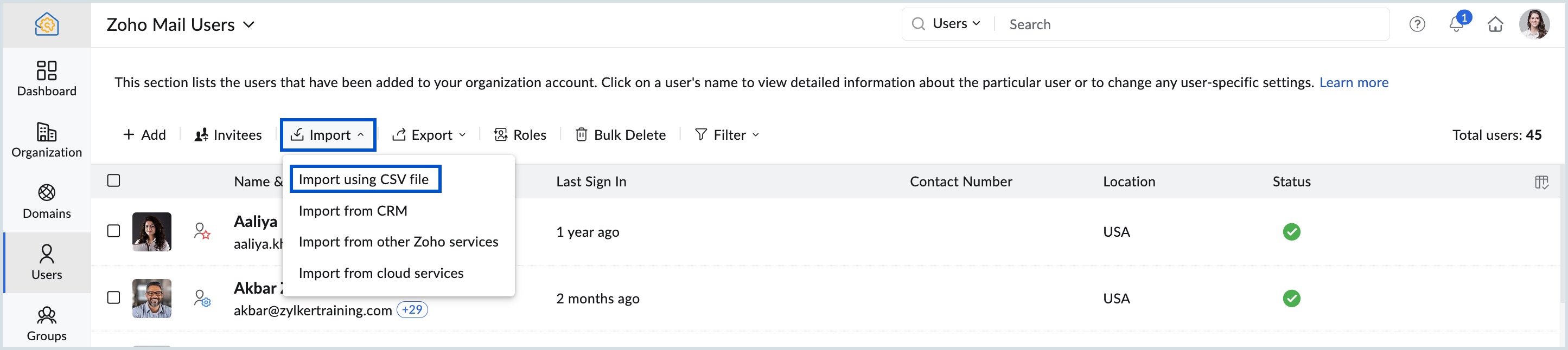Tick the select-all users checkbox
The image size is (1568, 350).
[113, 180]
